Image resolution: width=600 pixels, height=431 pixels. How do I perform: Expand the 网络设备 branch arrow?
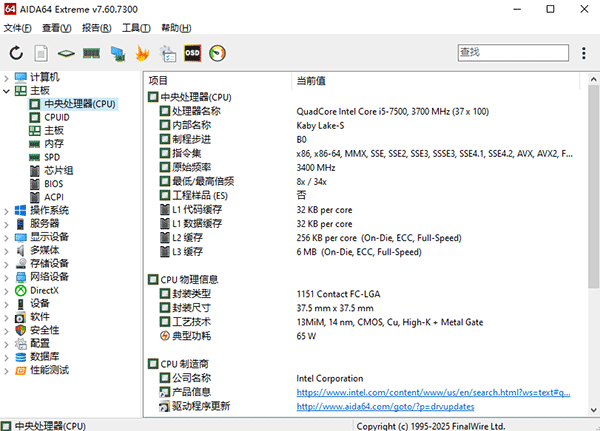coord(6,278)
